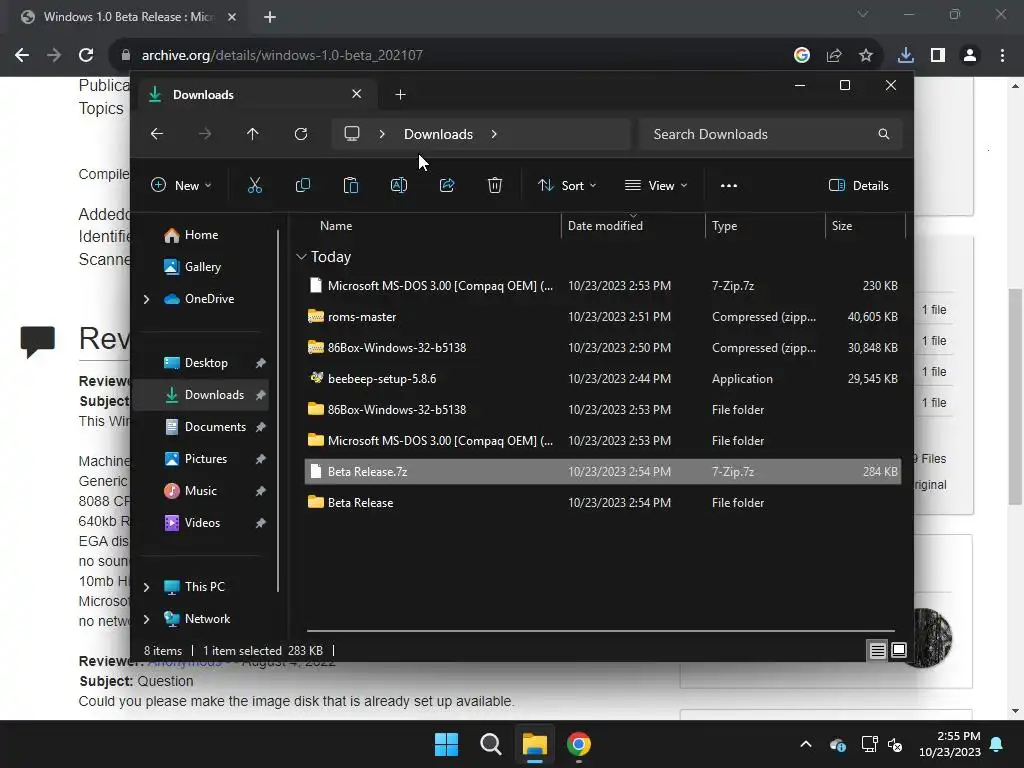Click the Cut scissors icon in Explorer toolbar

[255, 185]
